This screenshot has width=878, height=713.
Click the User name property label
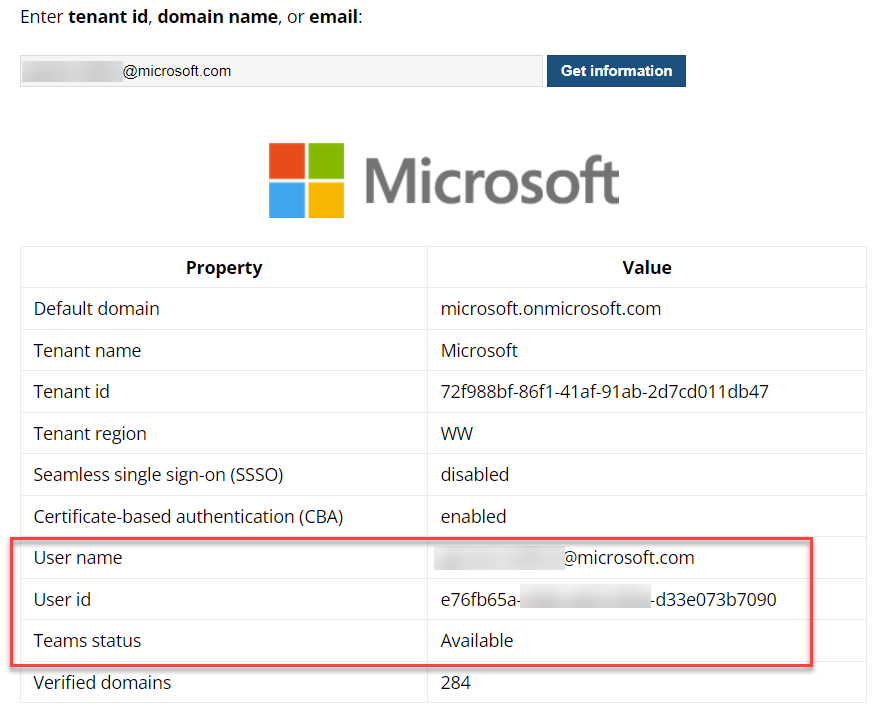[78, 558]
